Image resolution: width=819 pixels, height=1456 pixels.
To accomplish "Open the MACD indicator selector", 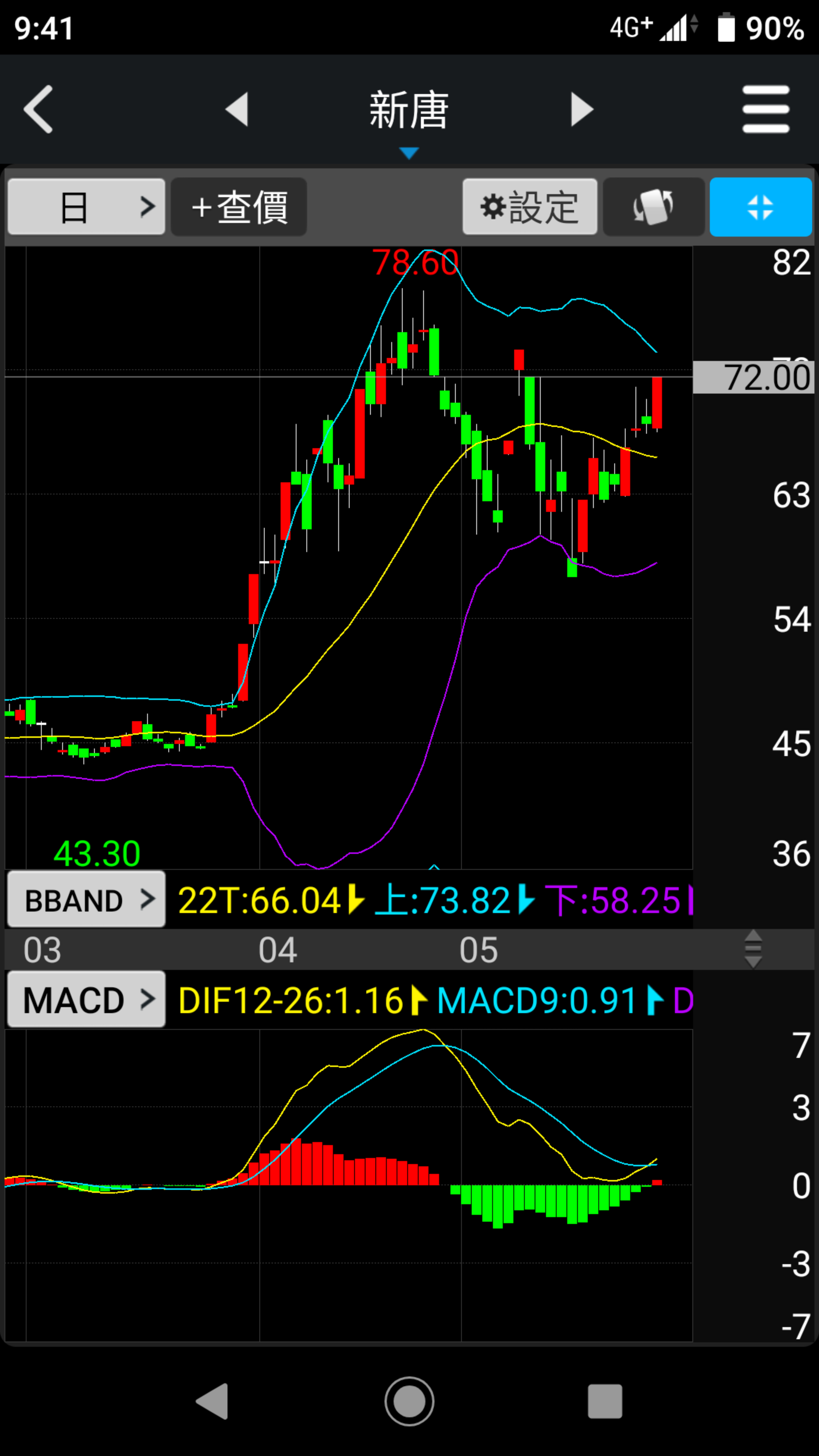I will point(86,1000).
